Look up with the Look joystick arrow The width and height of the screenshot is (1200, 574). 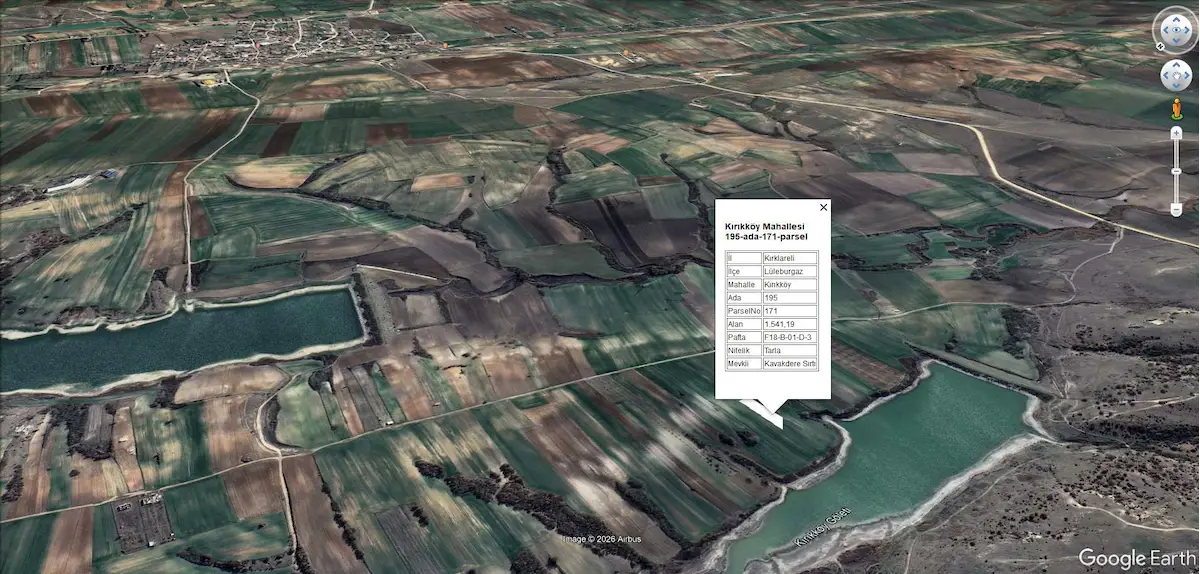coord(1176,18)
